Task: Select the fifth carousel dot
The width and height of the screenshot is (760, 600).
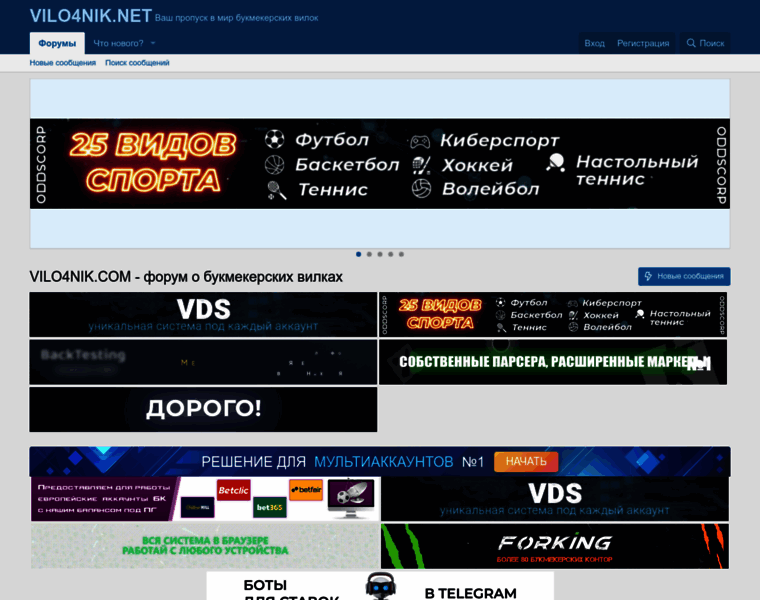Action: pyautogui.click(x=401, y=254)
